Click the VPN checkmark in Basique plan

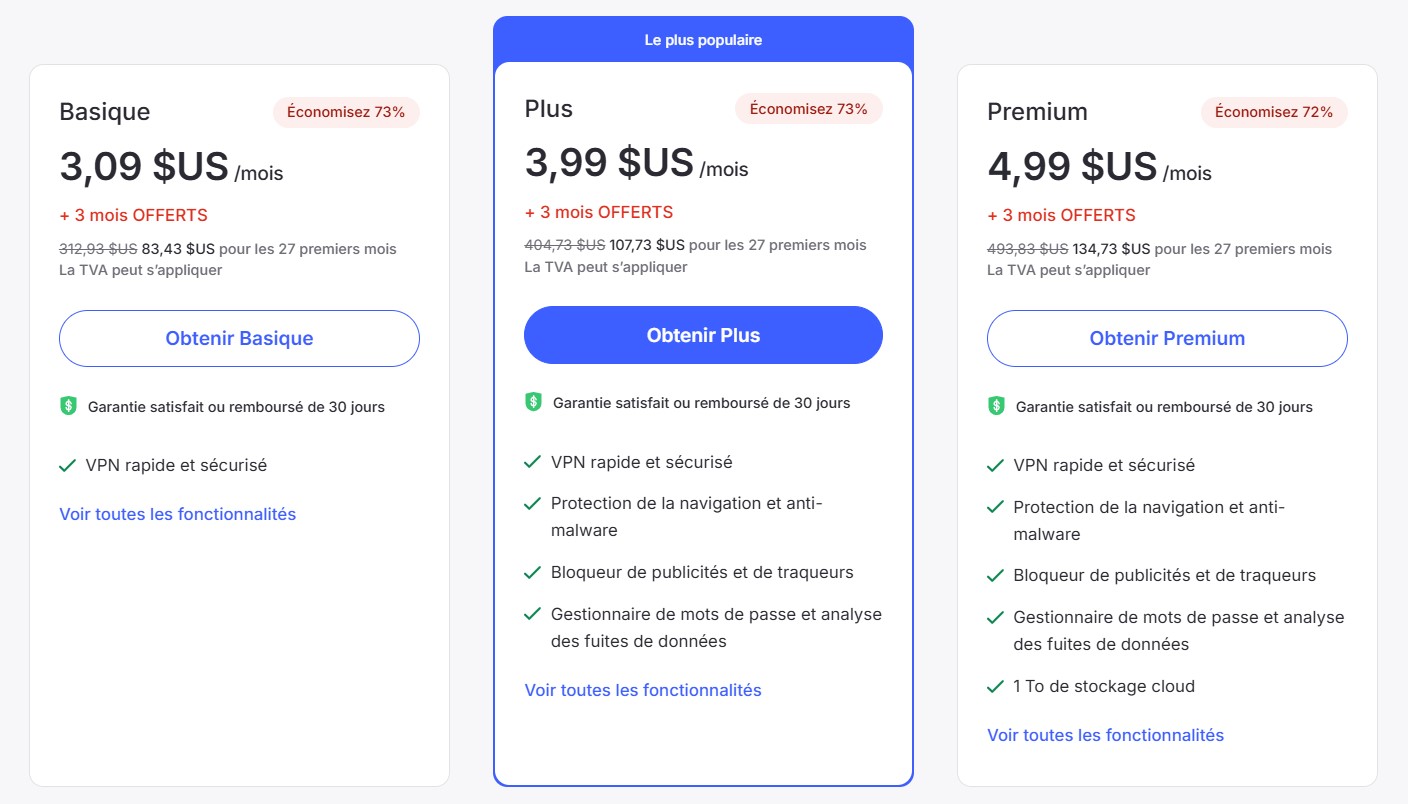click(x=68, y=465)
